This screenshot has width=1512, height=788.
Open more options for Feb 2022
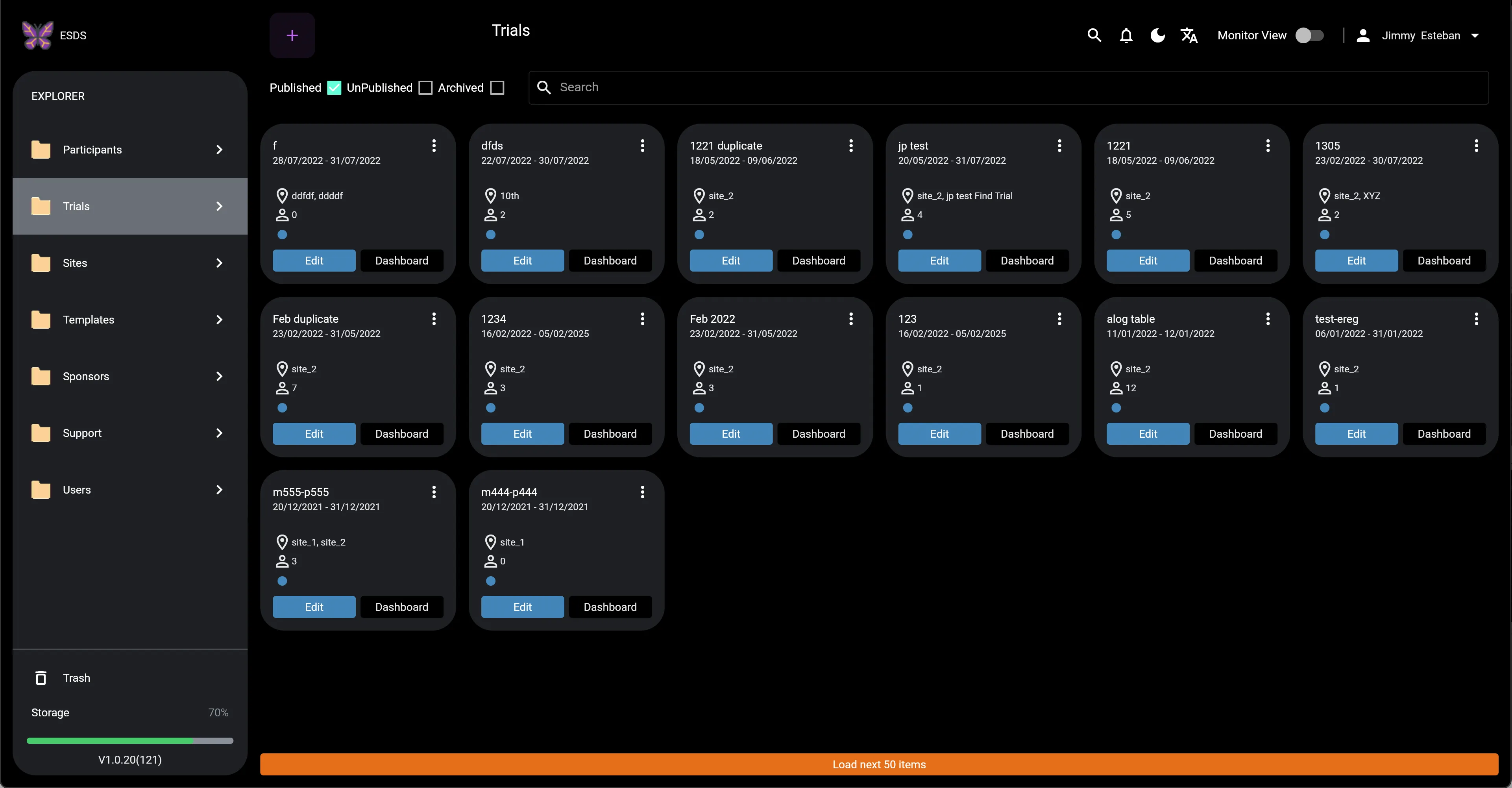[x=850, y=319]
